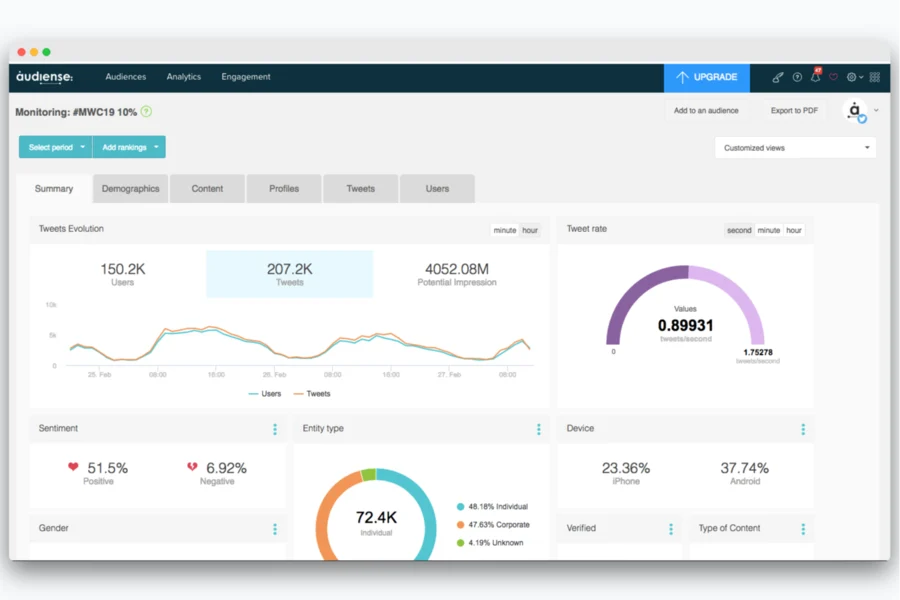Open the Customized views combo box
Viewport: 900px width, 600px height.
point(795,148)
